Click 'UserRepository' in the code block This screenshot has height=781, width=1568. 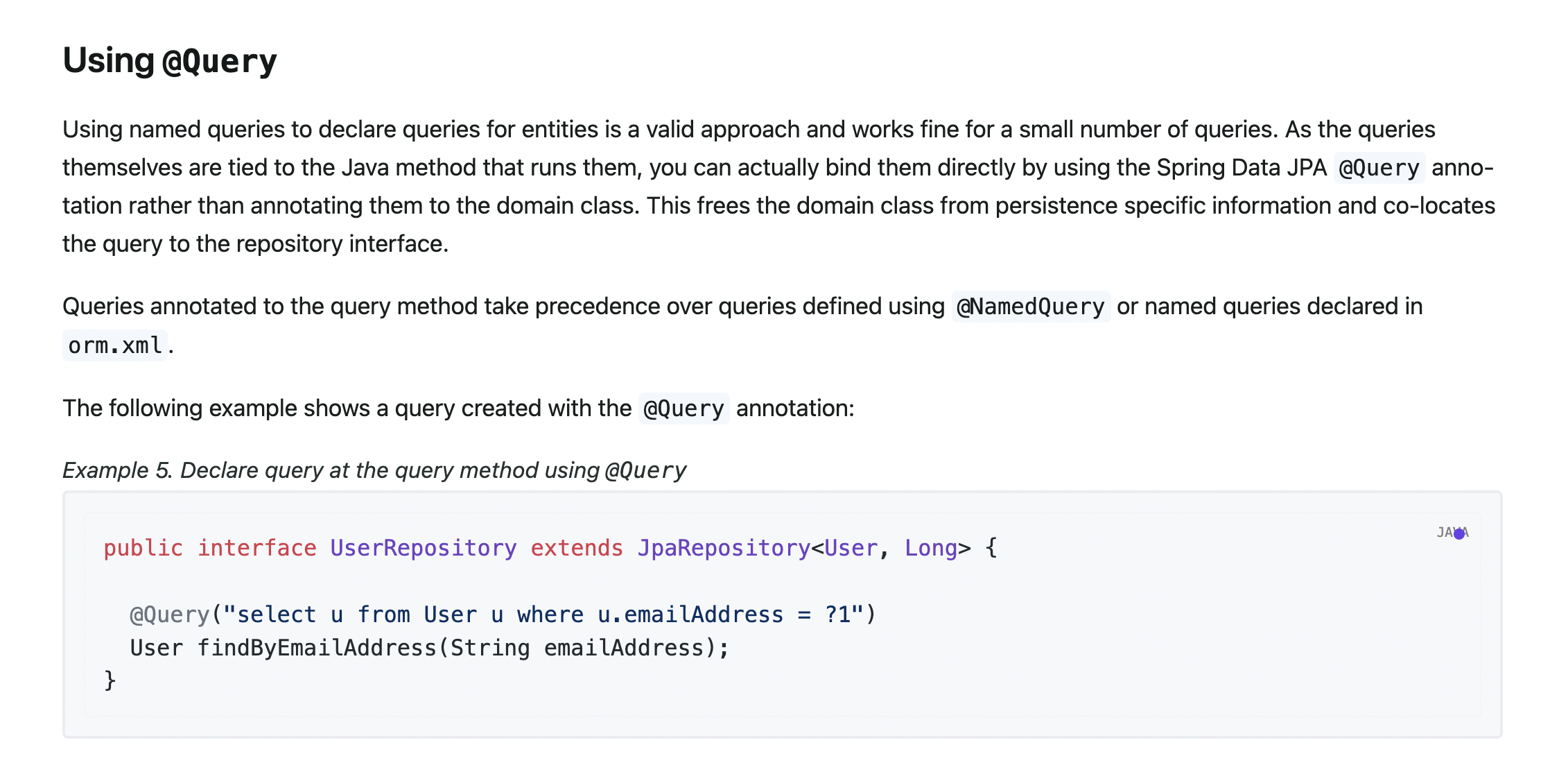pos(424,549)
